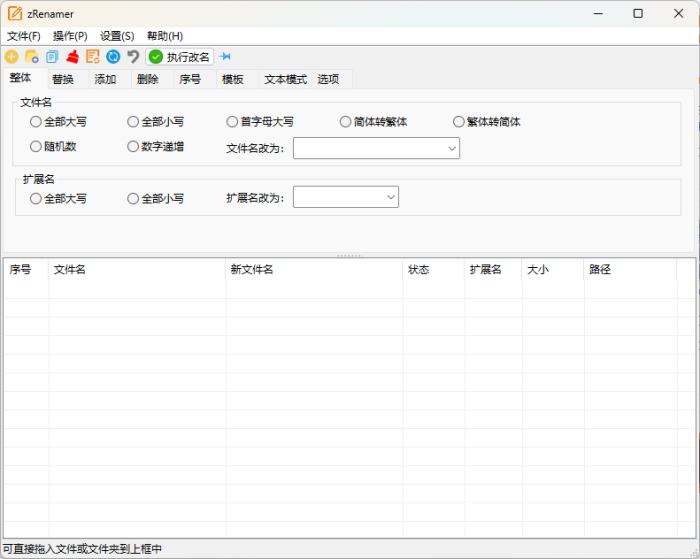
Task: Click the status bar text 可直接拖入文件或文件夹到上框中
Action: click(83, 549)
